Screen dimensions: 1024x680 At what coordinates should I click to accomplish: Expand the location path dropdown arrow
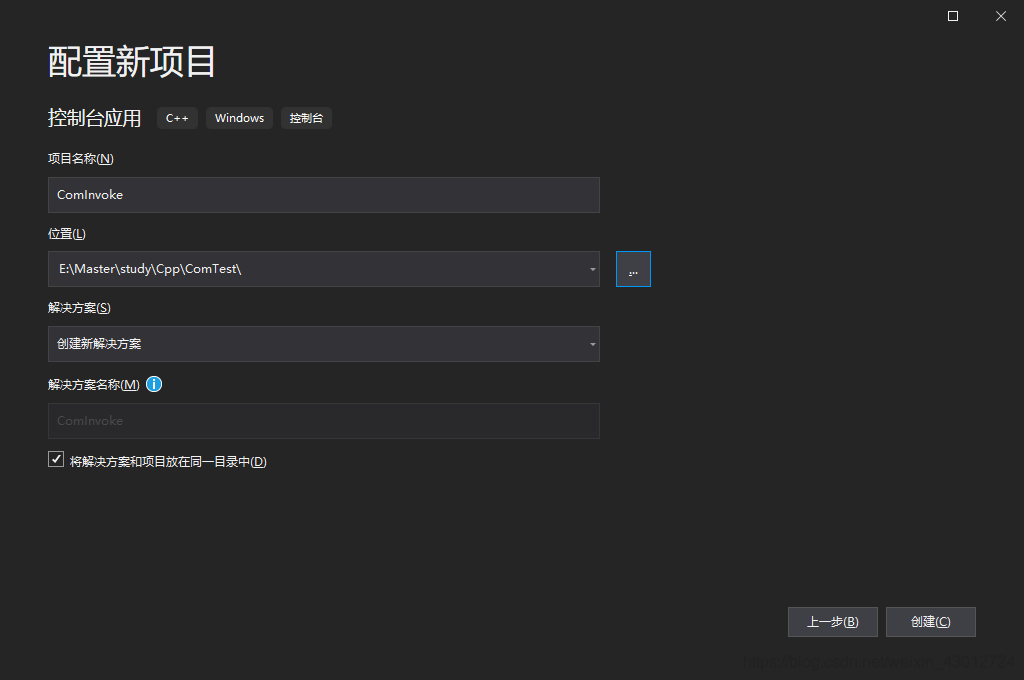click(x=592, y=269)
